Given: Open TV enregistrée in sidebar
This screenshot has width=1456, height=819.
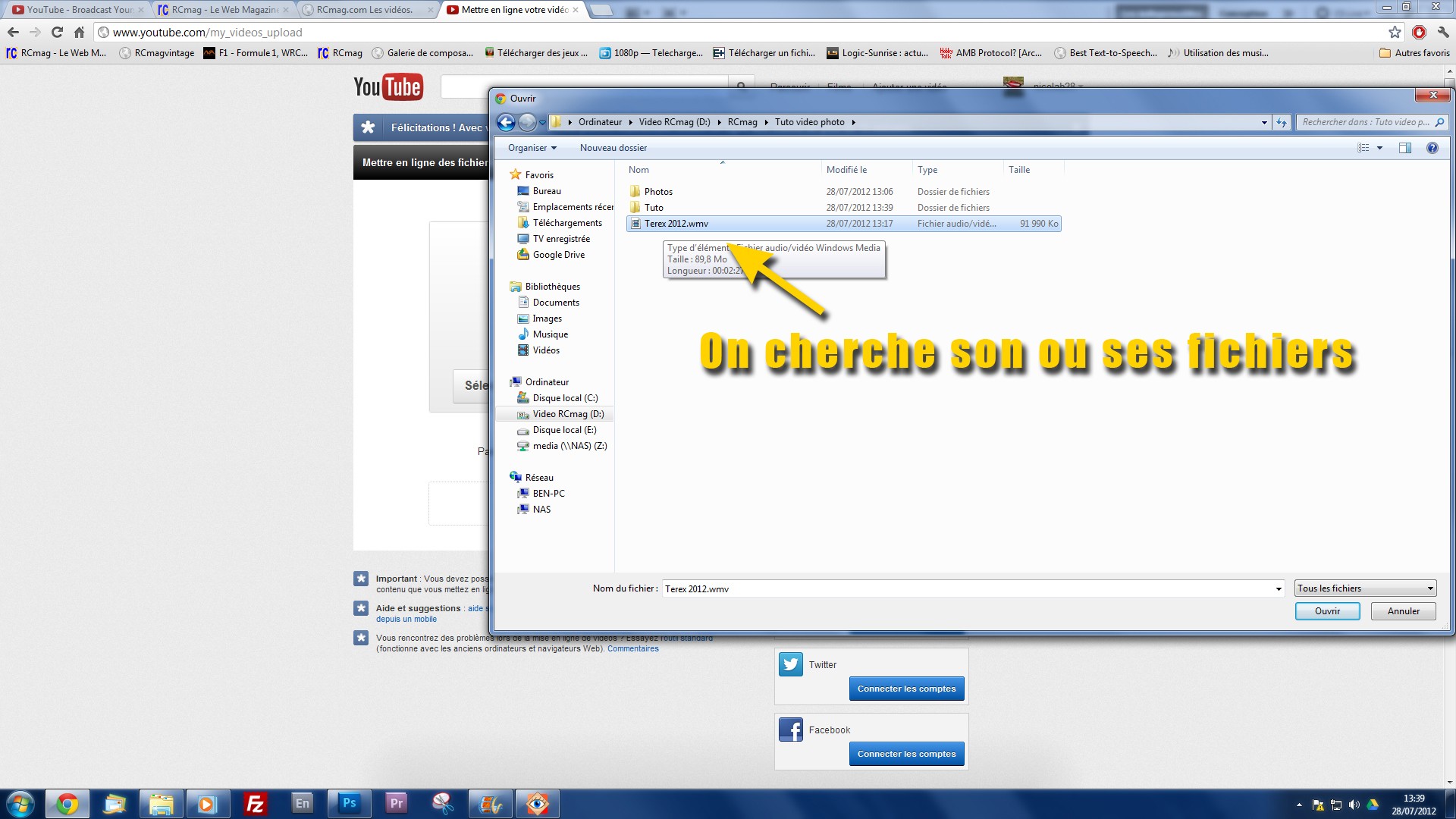Looking at the screenshot, I should coord(560,239).
